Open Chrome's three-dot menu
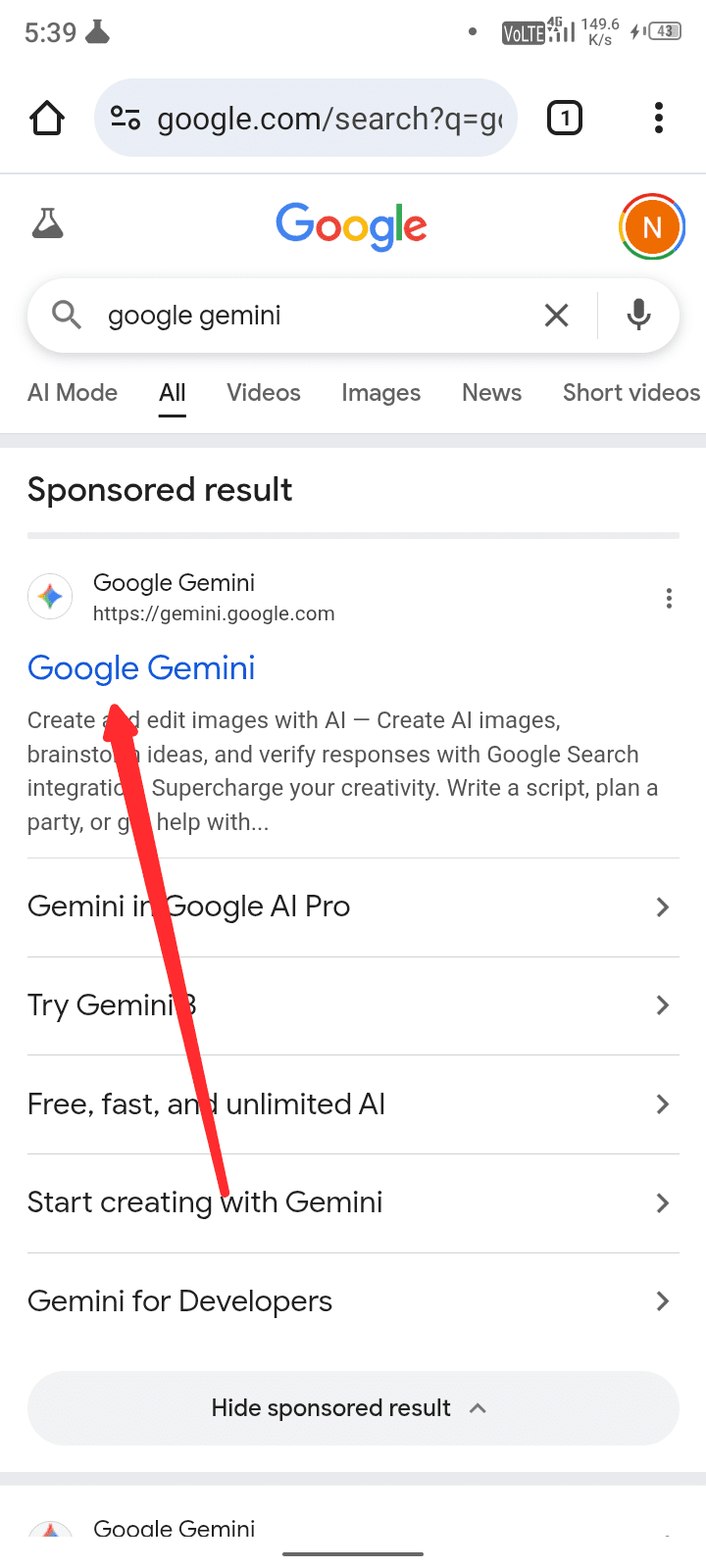The width and height of the screenshot is (706, 1568). click(x=658, y=118)
